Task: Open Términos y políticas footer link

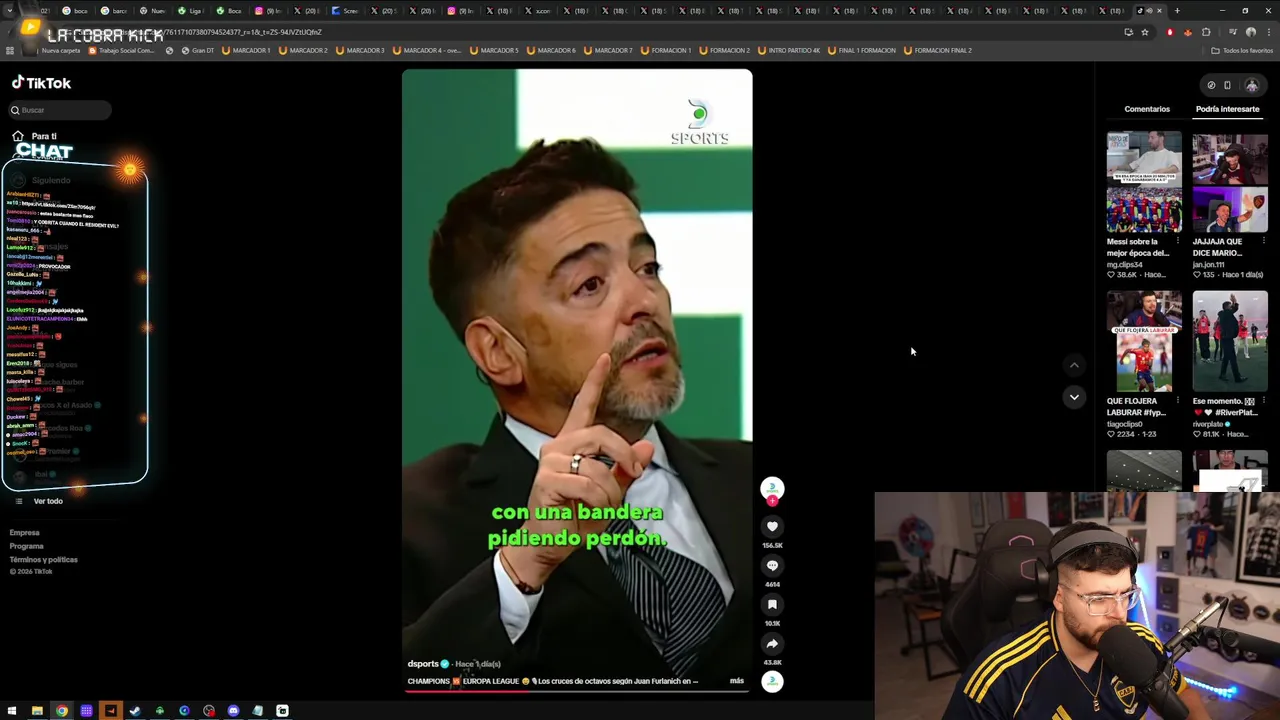Action: coord(43,559)
